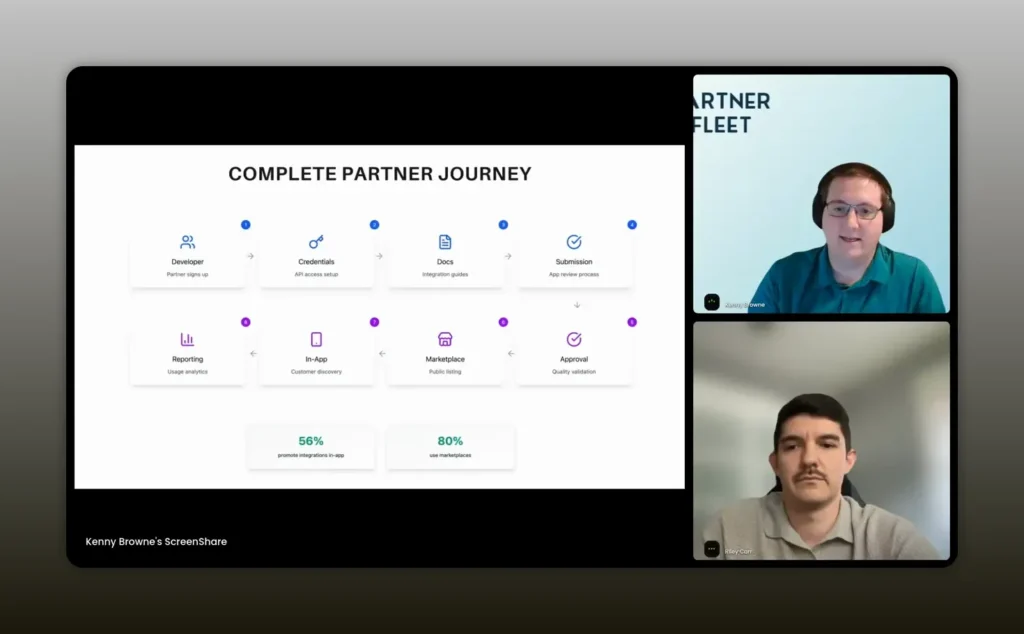Select the bottom participant video tile

(x=821, y=440)
